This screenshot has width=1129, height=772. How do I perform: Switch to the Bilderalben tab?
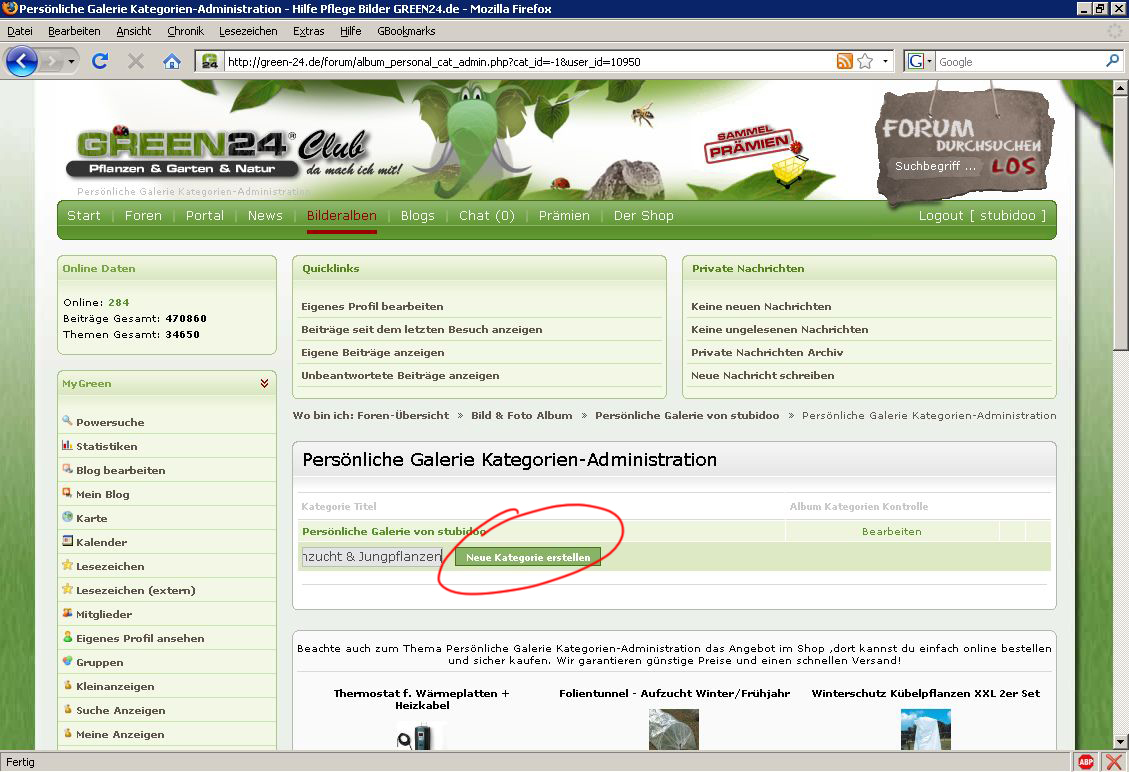(342, 215)
